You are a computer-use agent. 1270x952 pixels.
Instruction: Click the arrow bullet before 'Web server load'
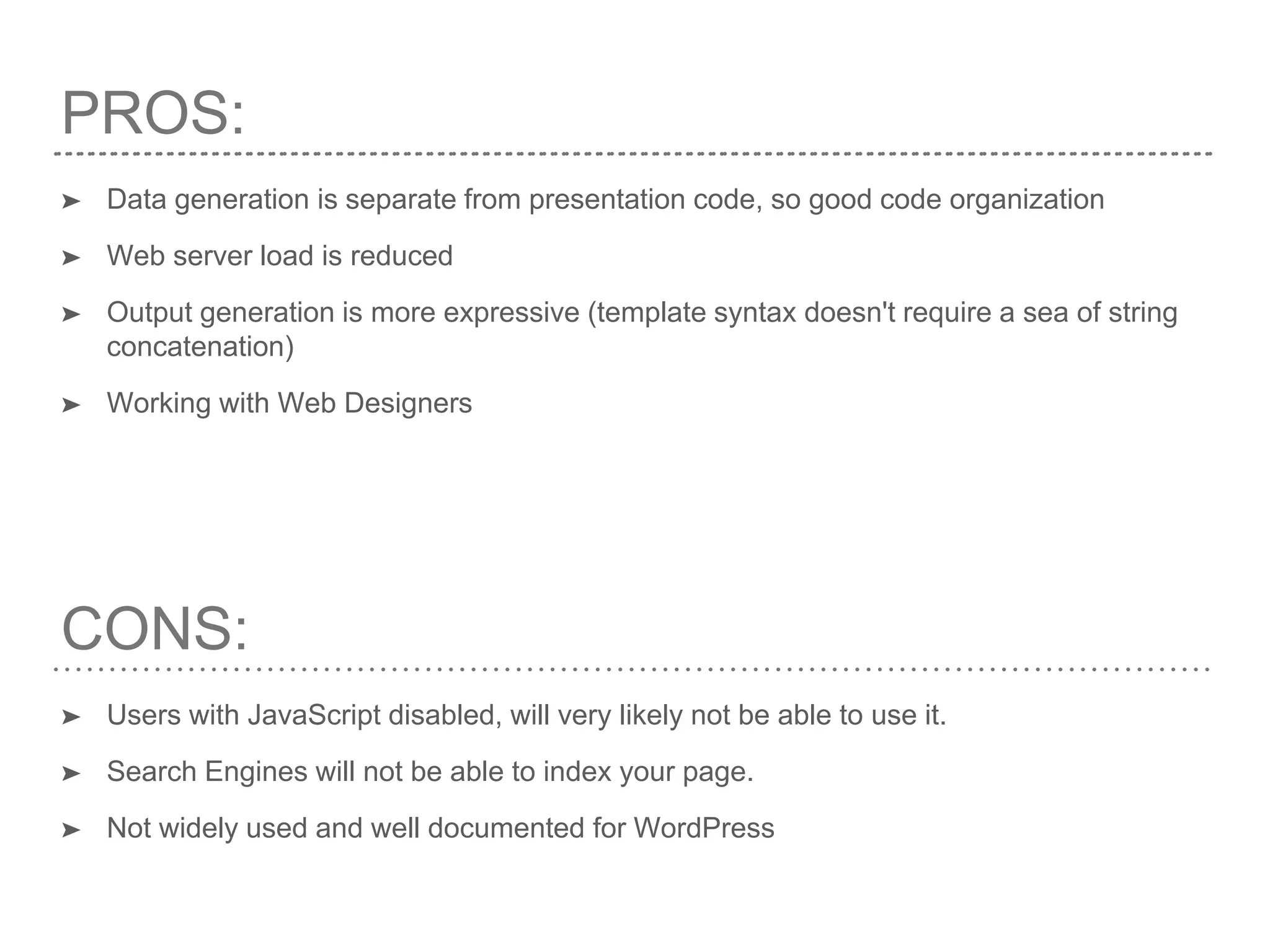71,257
